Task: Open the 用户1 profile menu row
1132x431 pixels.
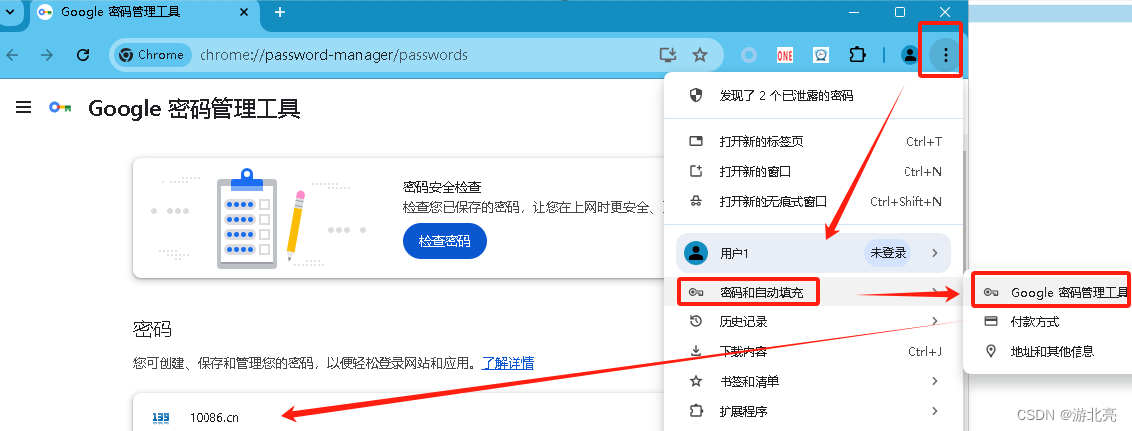Action: click(x=814, y=253)
